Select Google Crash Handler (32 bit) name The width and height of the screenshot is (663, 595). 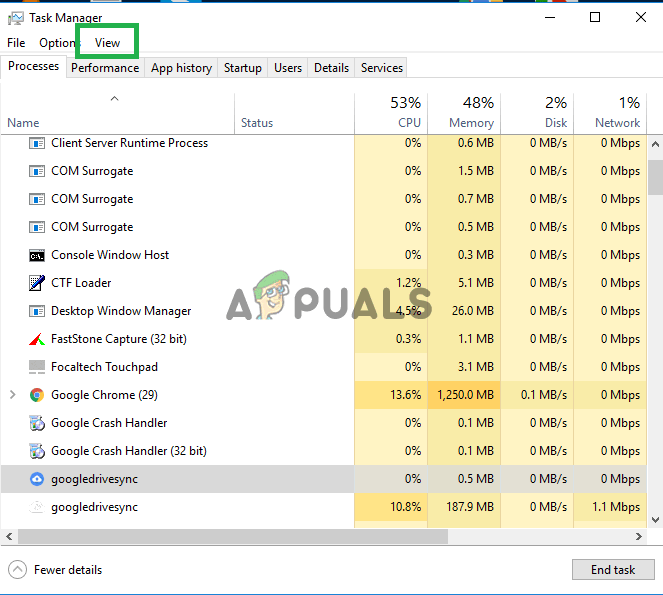point(129,451)
